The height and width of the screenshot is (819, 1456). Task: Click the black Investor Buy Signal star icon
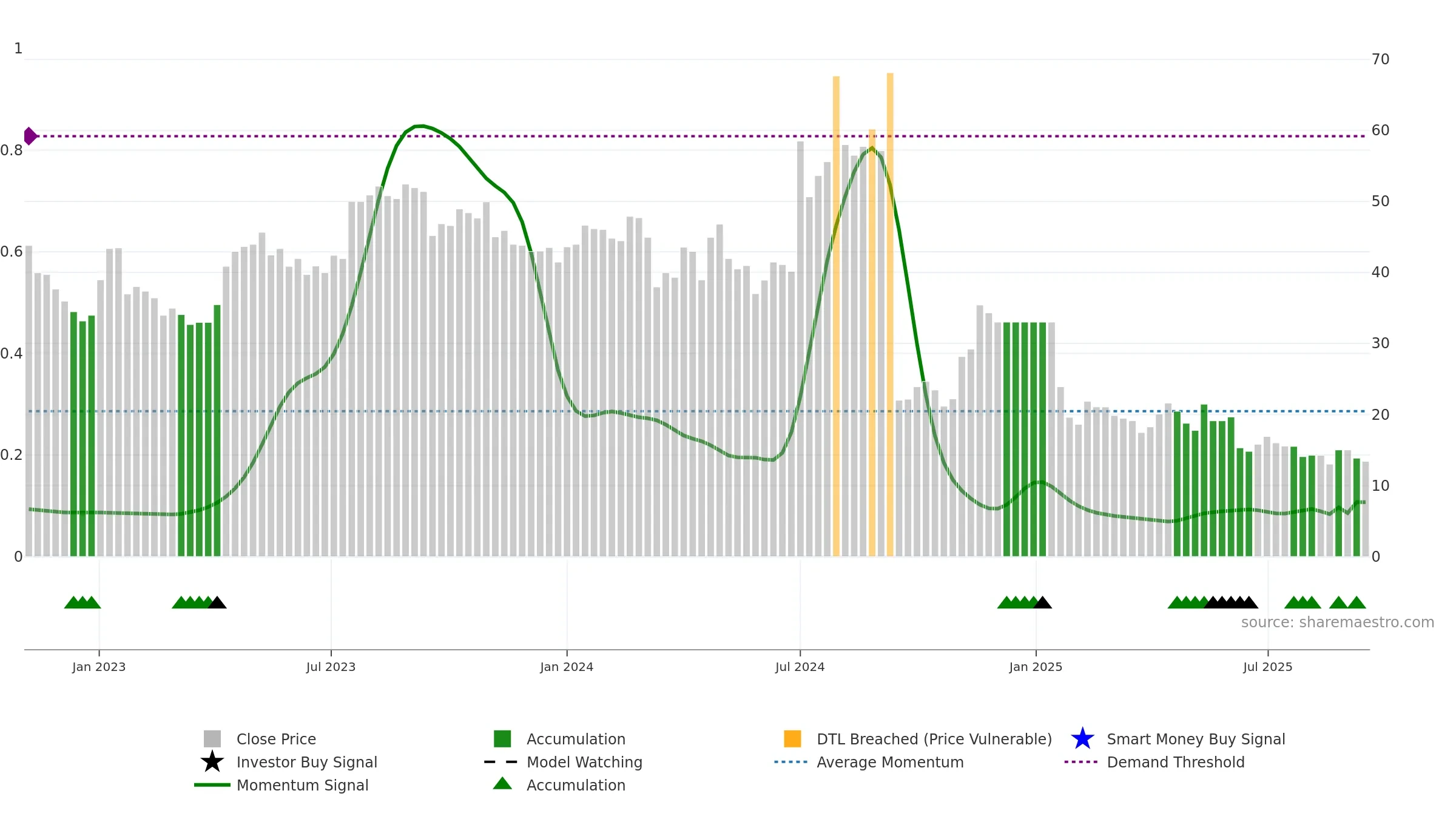[212, 762]
